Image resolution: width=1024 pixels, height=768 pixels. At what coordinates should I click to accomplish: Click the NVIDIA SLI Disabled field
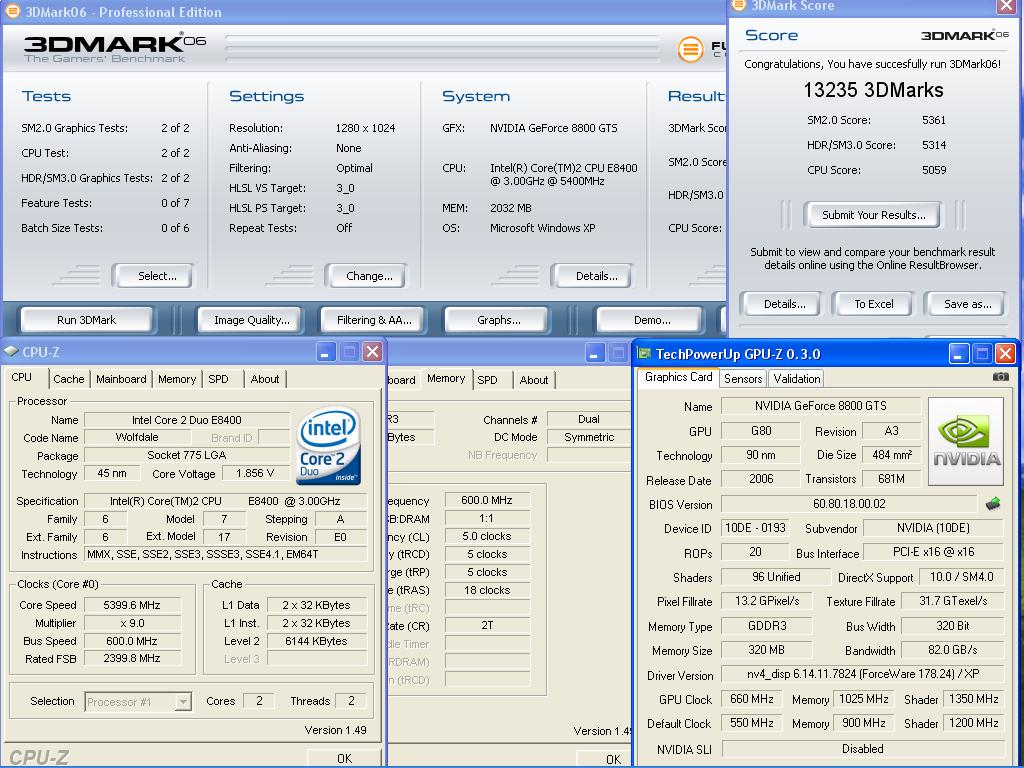[x=863, y=748]
